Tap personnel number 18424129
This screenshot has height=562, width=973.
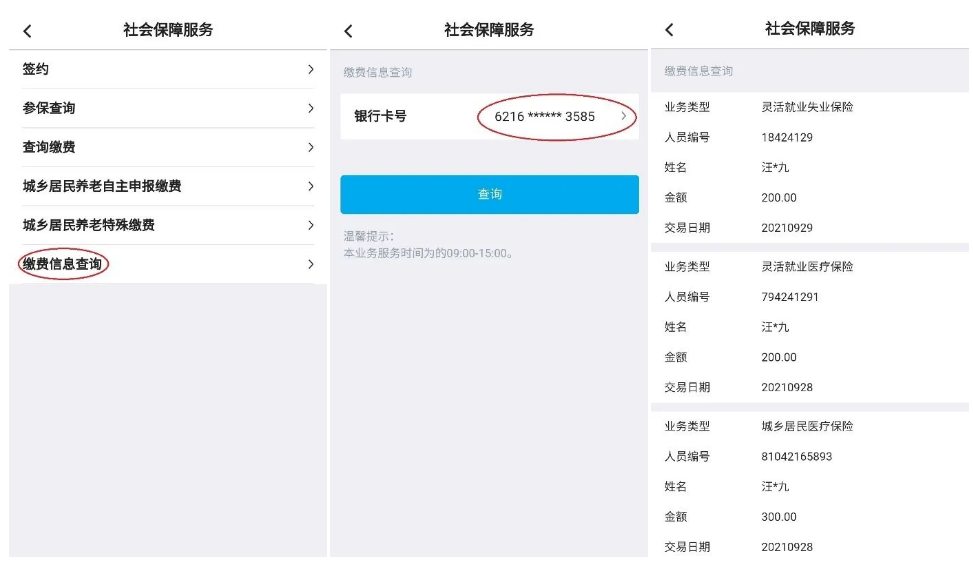[787, 137]
